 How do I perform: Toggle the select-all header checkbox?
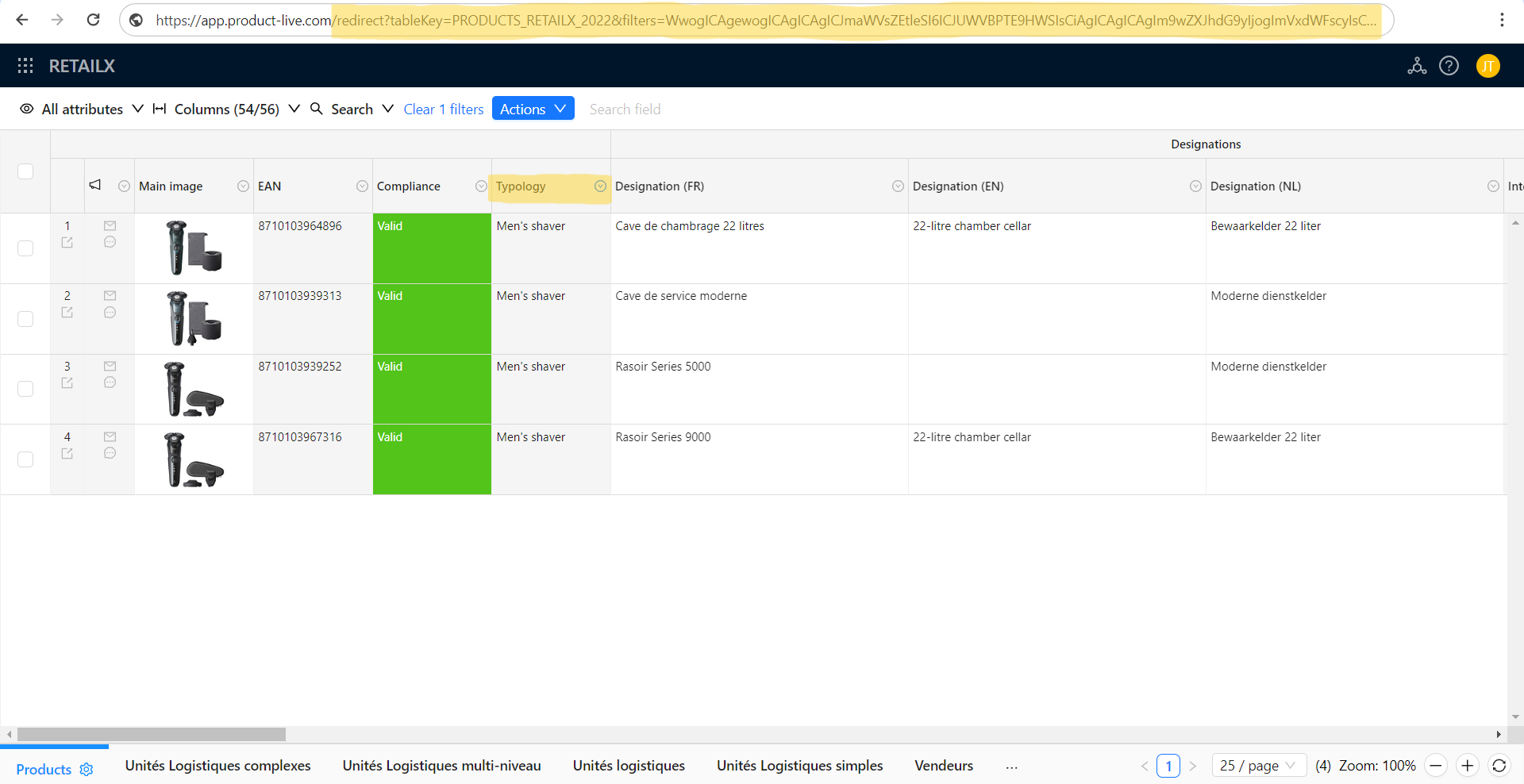(x=25, y=171)
